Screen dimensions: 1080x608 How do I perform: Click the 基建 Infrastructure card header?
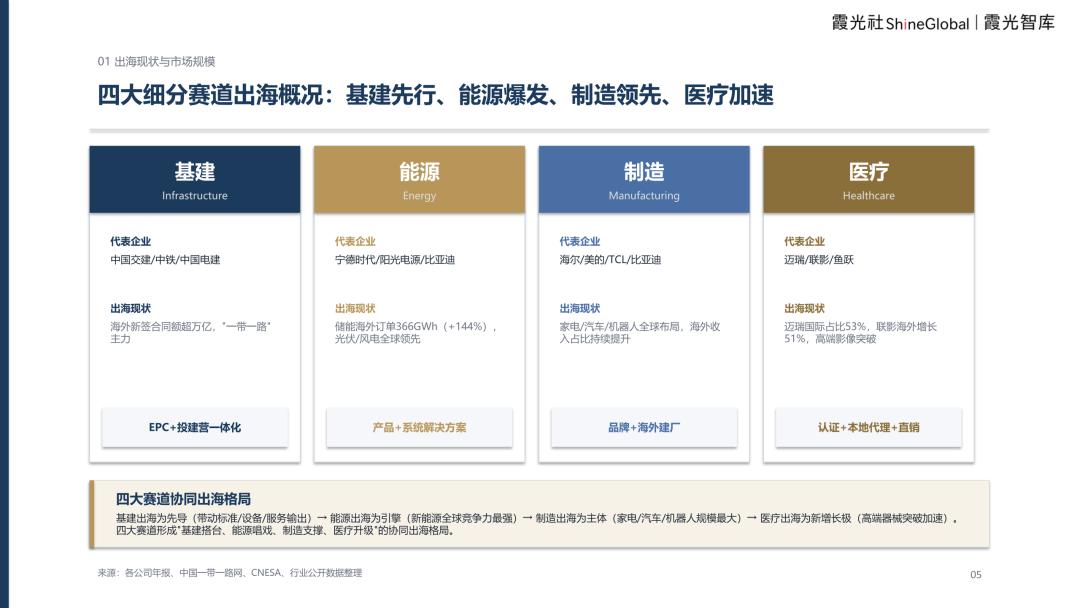195,179
